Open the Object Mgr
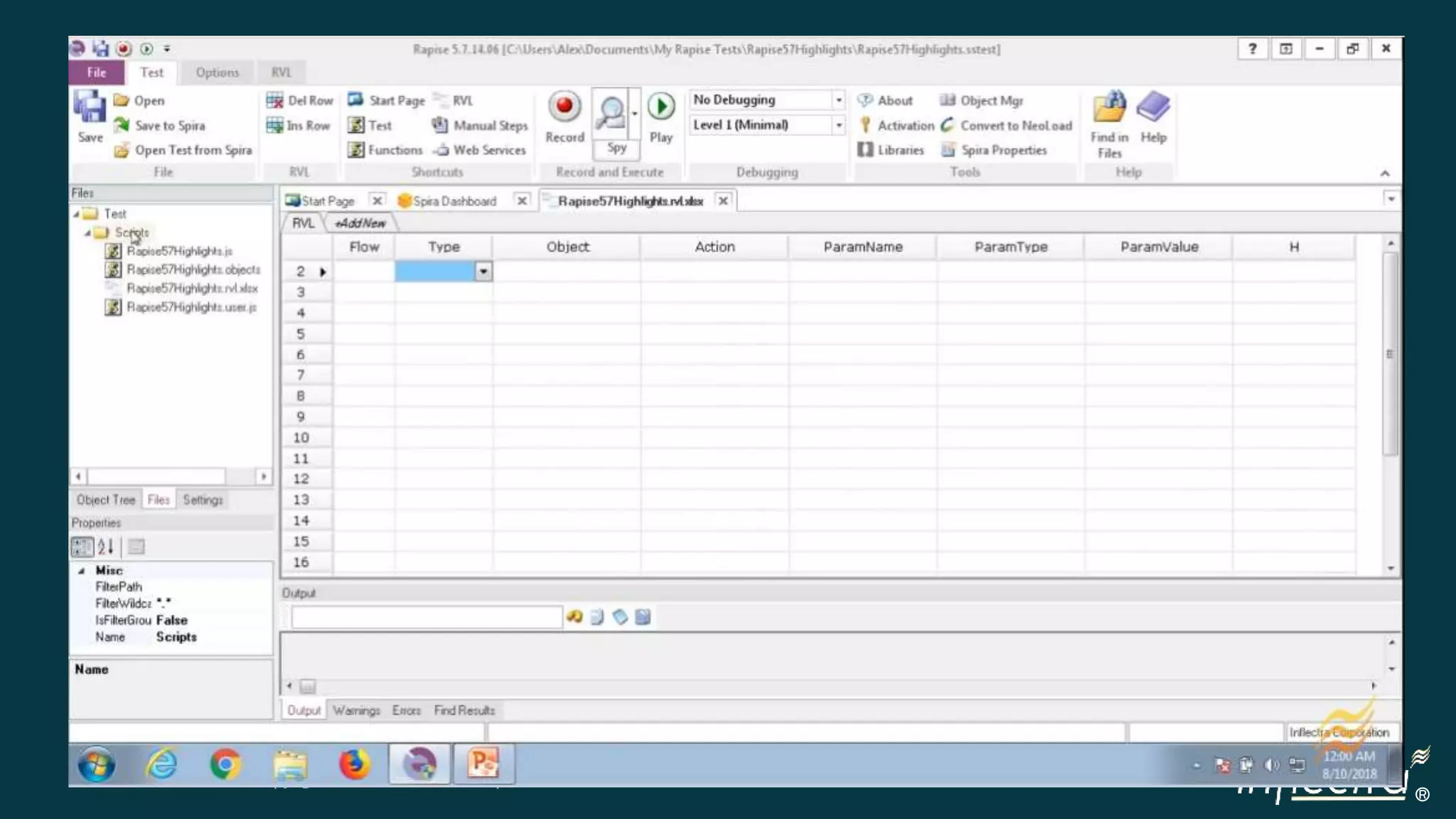The image size is (1456, 819). 981,100
